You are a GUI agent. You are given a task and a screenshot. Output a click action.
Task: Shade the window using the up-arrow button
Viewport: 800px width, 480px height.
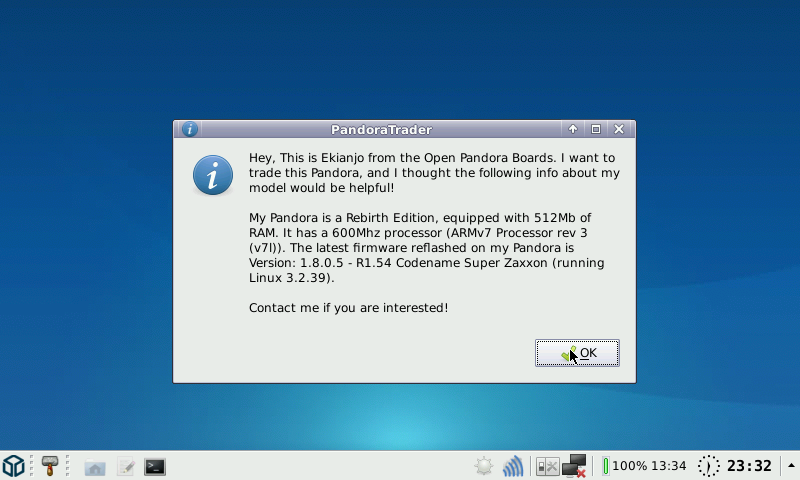click(573, 129)
